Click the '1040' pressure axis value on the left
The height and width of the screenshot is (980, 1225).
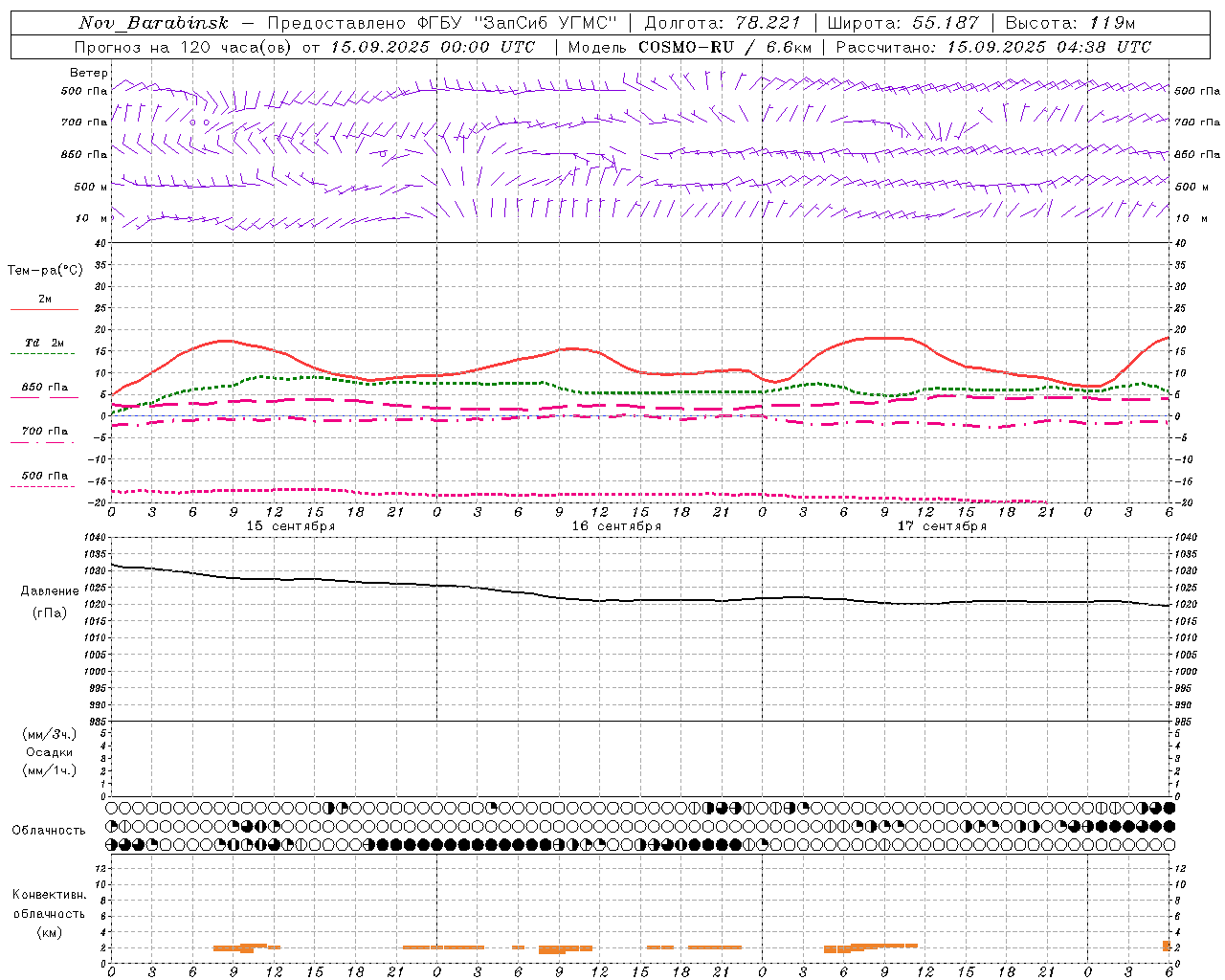pos(96,538)
